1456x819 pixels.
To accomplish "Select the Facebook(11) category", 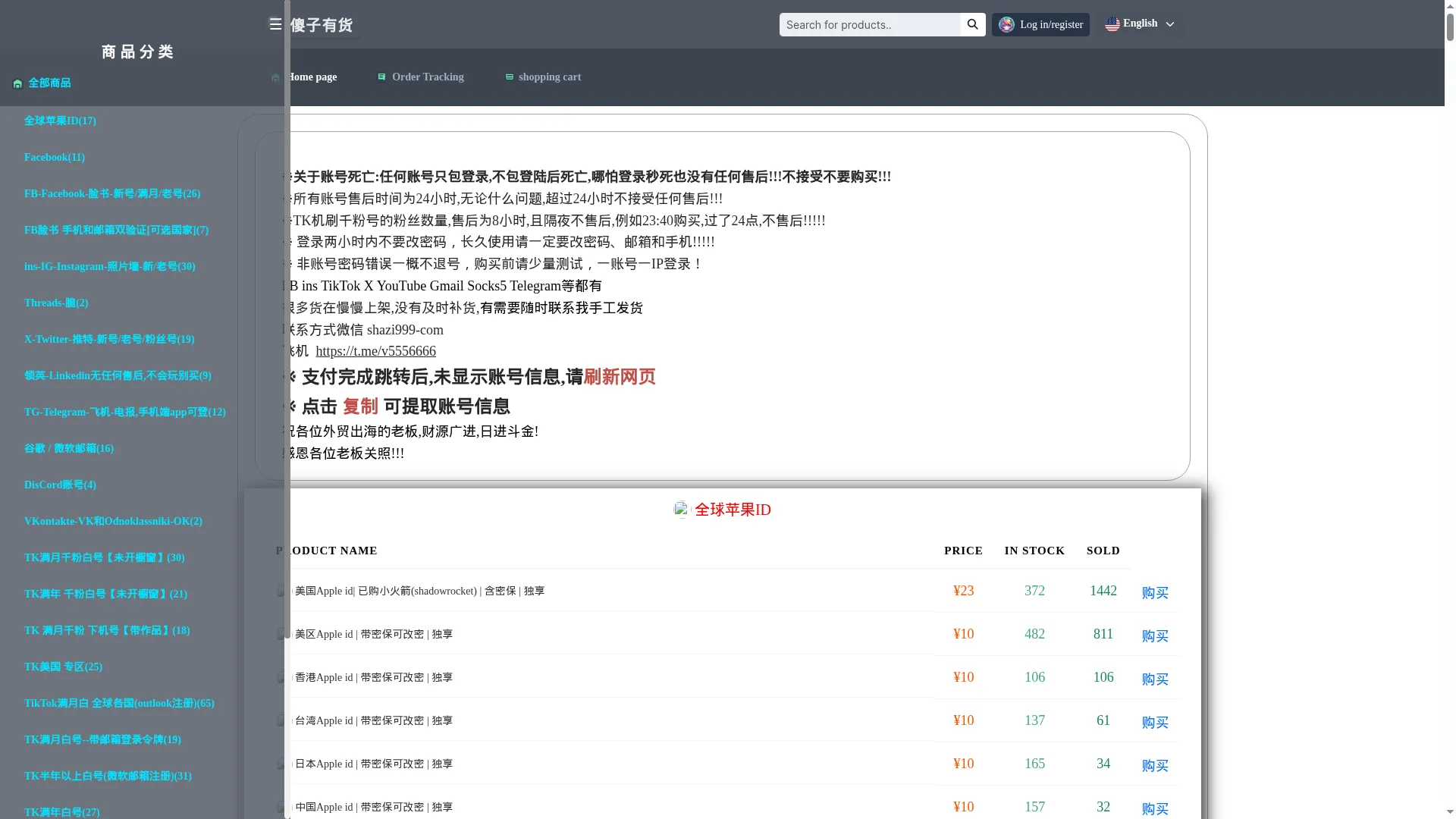I will [x=55, y=157].
